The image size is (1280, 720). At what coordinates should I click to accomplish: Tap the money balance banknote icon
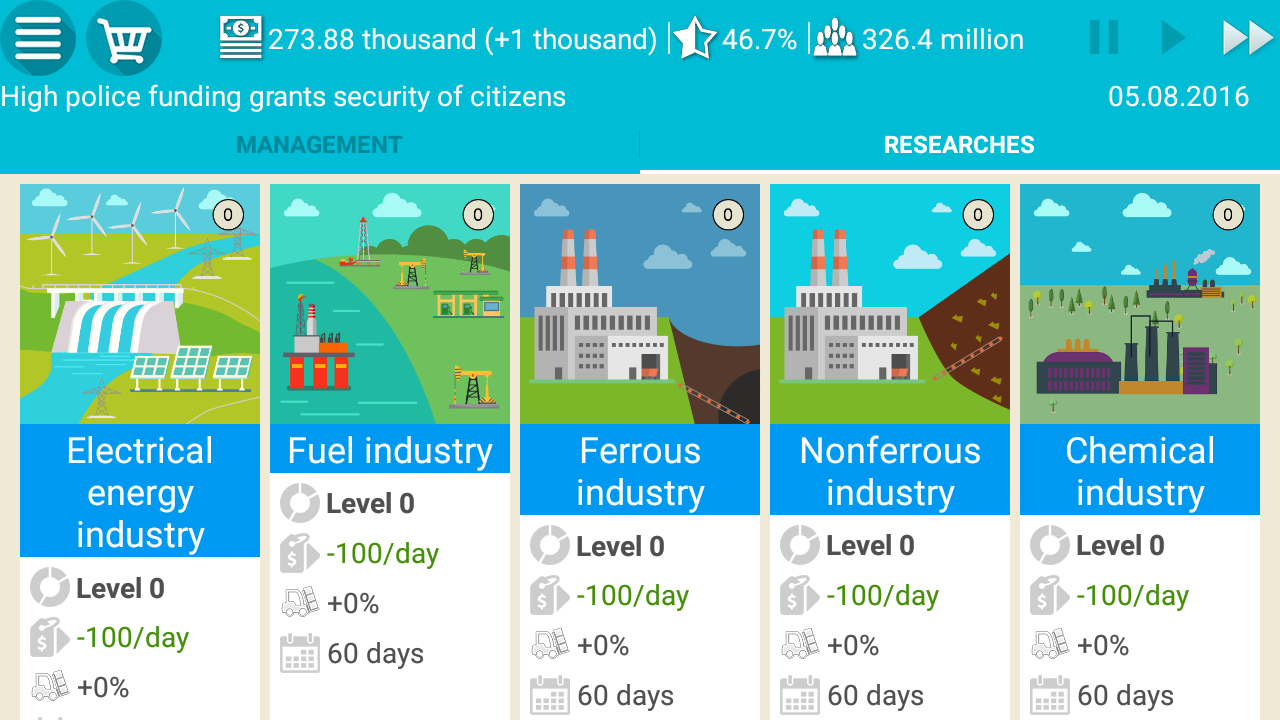(241, 39)
